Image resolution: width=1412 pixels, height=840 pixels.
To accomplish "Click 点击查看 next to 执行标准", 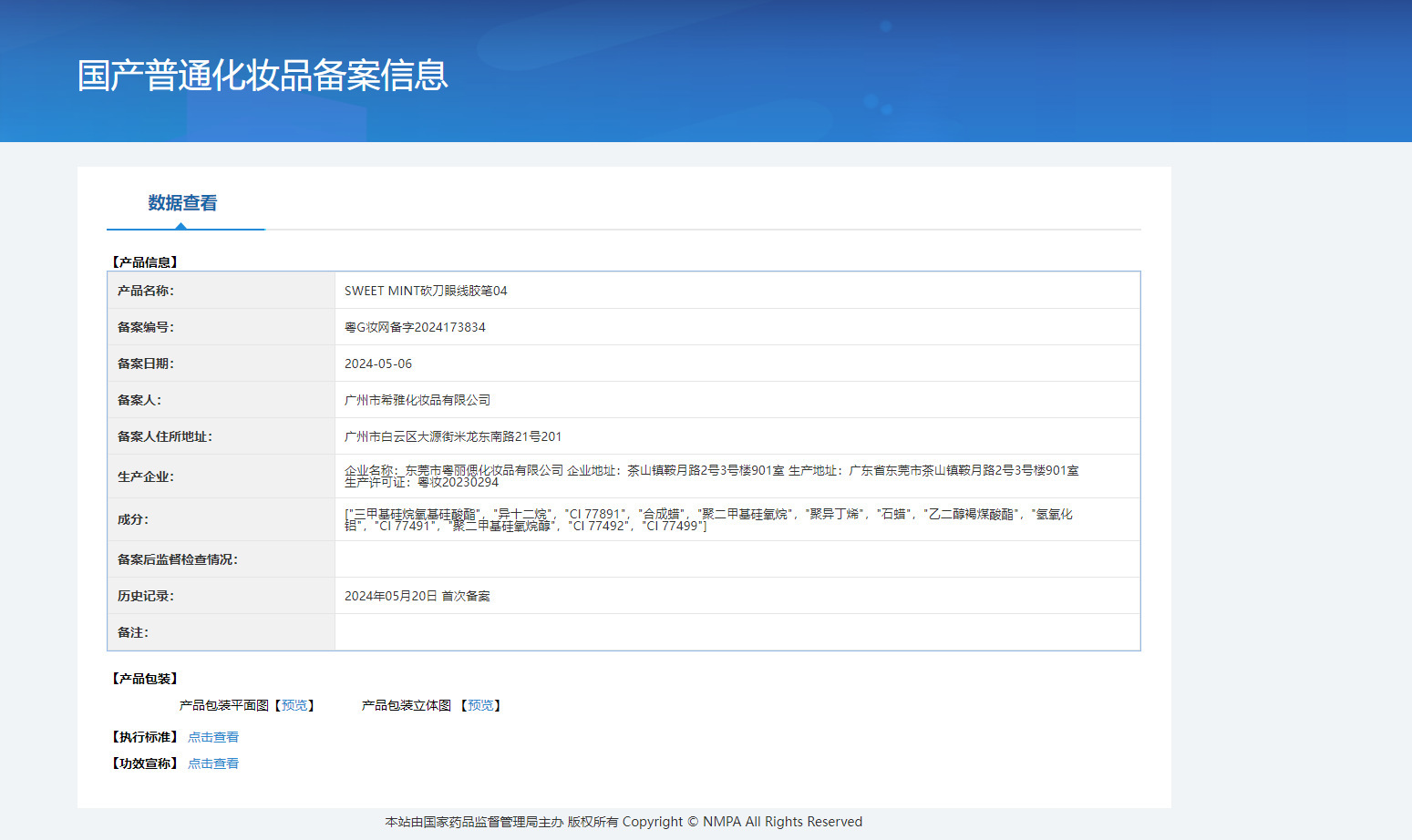I will 213,737.
